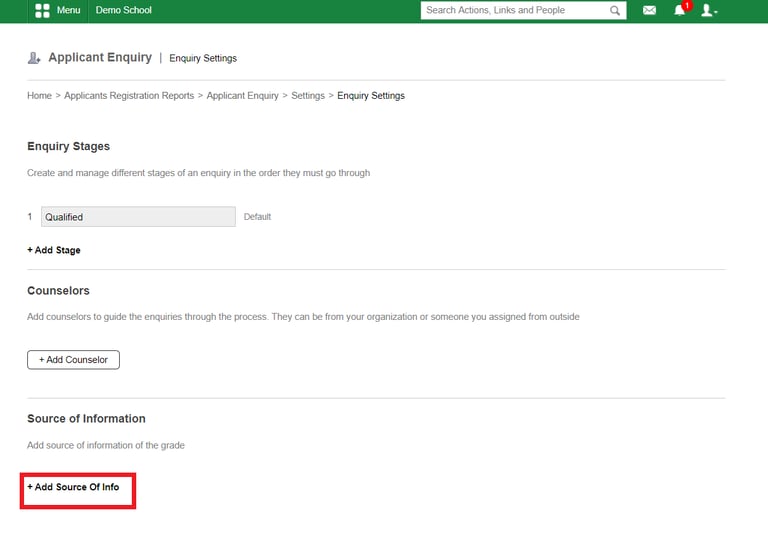Open Applicant Enquiry breadcrumb link
This screenshot has height=541, width=768.
242,95
